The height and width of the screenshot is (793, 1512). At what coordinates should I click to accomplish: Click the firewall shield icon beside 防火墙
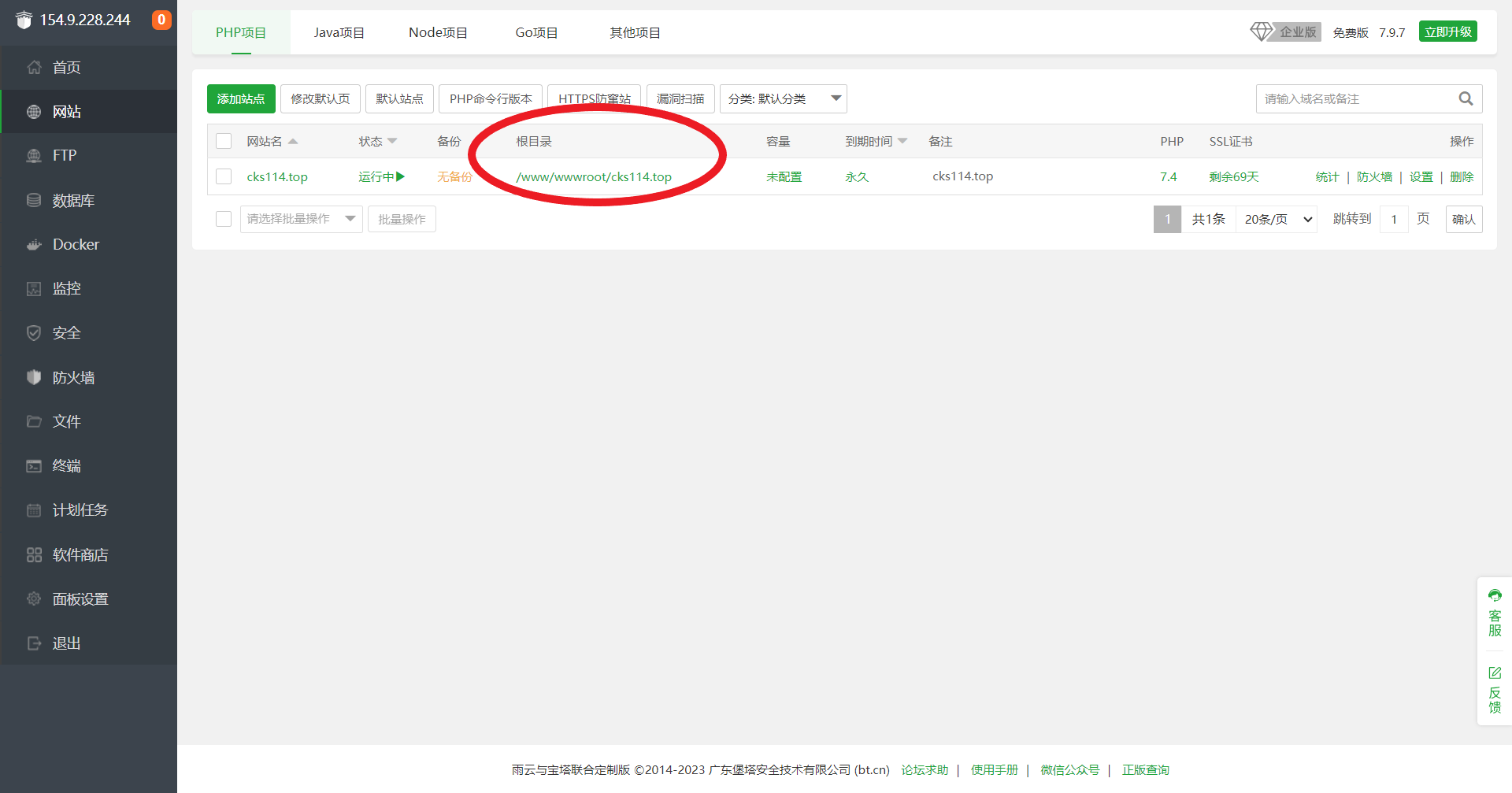[34, 377]
